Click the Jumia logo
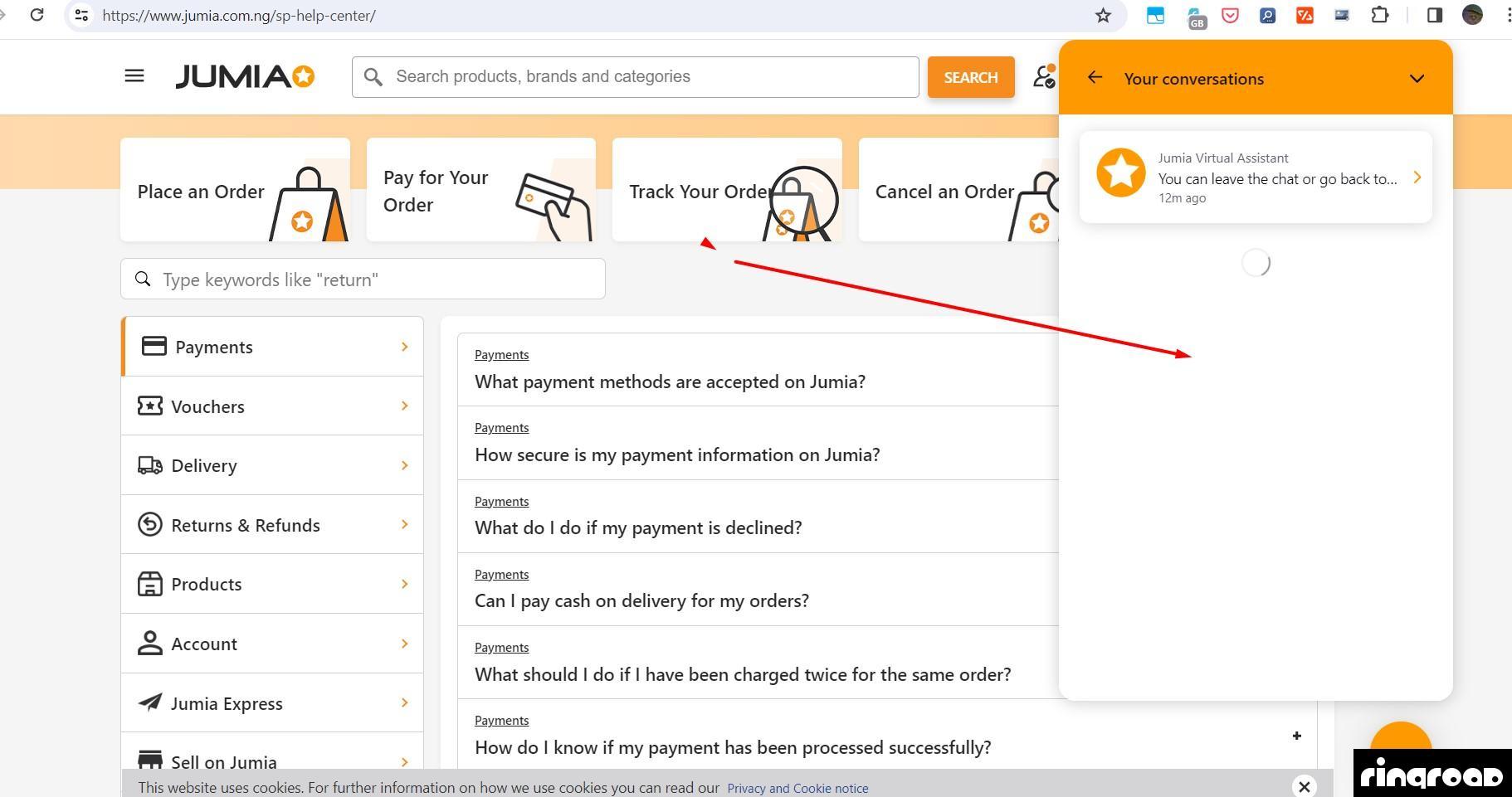 click(245, 77)
